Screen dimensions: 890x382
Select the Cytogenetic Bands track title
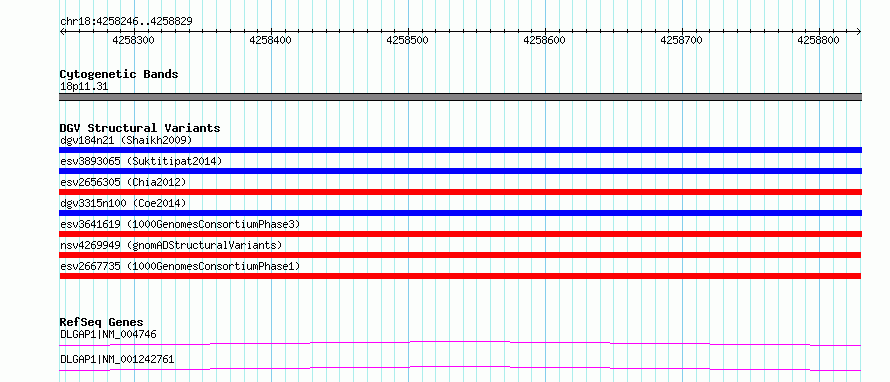point(119,74)
